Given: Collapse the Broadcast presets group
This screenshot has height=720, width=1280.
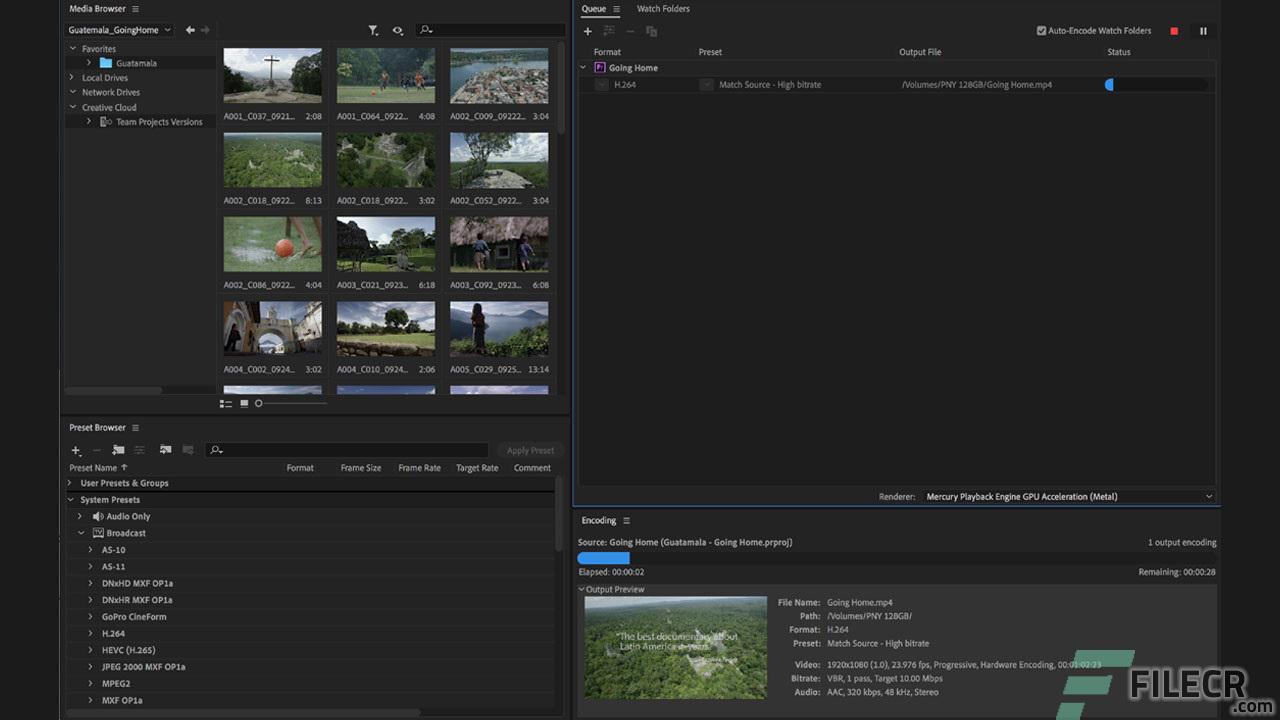Looking at the screenshot, I should [x=81, y=533].
